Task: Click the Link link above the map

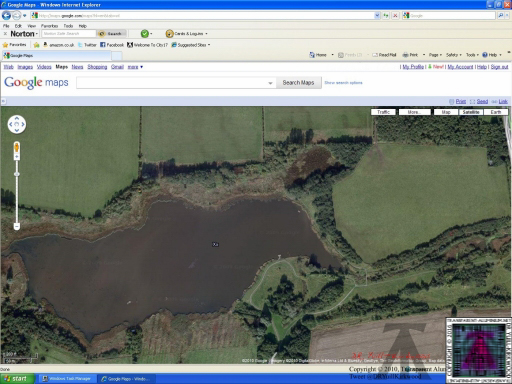Action: [503, 101]
